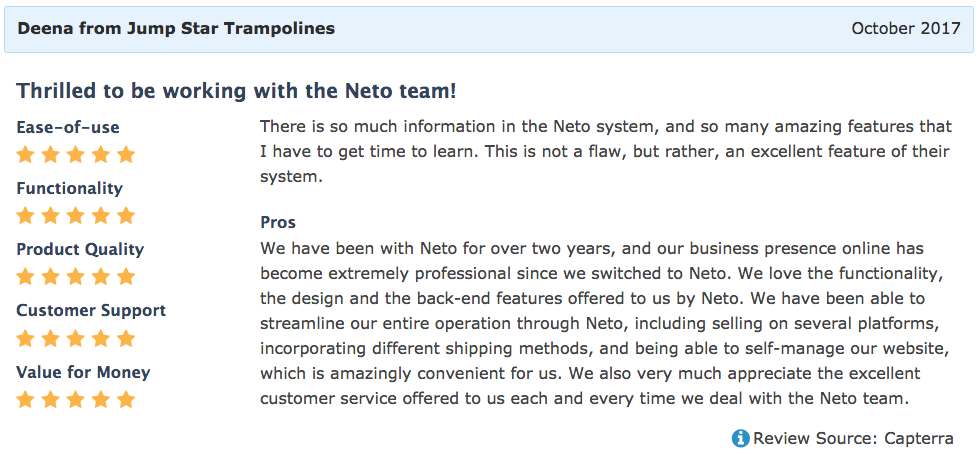Click the Value for Money rating label
The image size is (980, 455).
[83, 372]
